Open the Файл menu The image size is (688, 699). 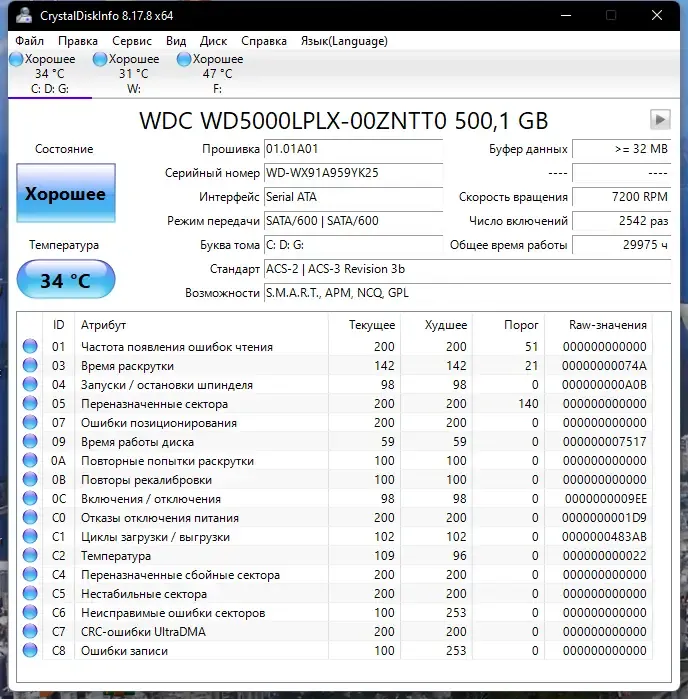click(29, 41)
